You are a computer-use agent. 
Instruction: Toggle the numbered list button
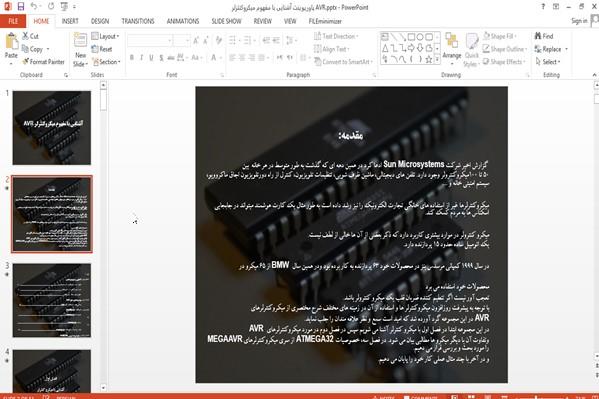pos(247,40)
